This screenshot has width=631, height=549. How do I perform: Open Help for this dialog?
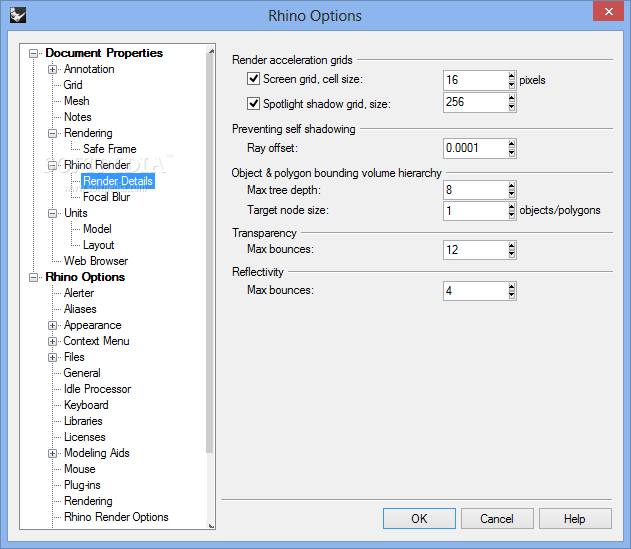(x=575, y=518)
